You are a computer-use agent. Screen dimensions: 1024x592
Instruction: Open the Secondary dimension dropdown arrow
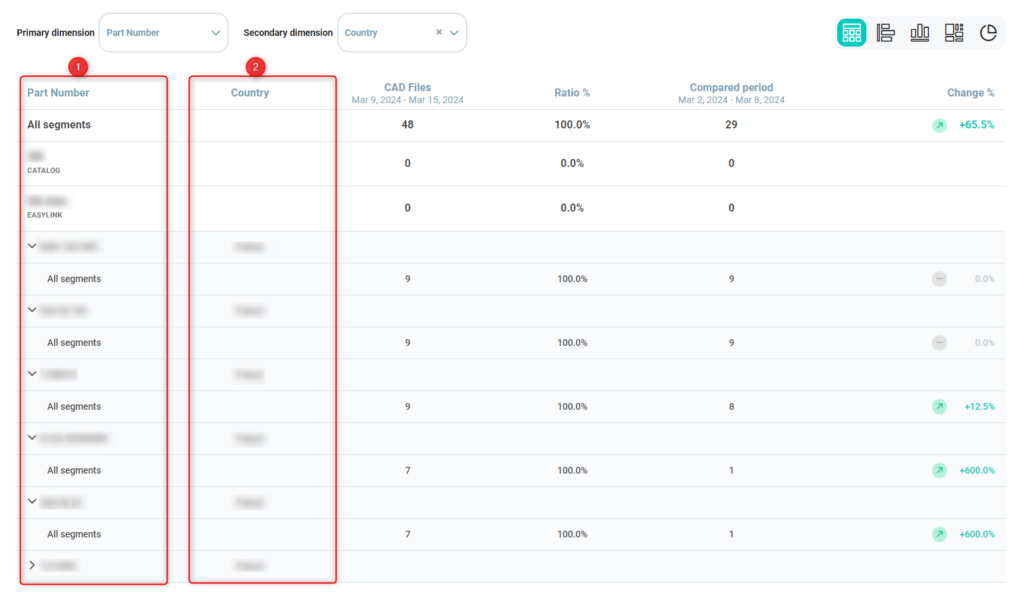pos(455,32)
